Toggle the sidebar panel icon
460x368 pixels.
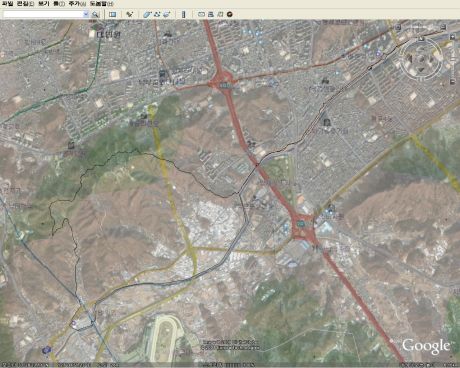click(x=113, y=14)
